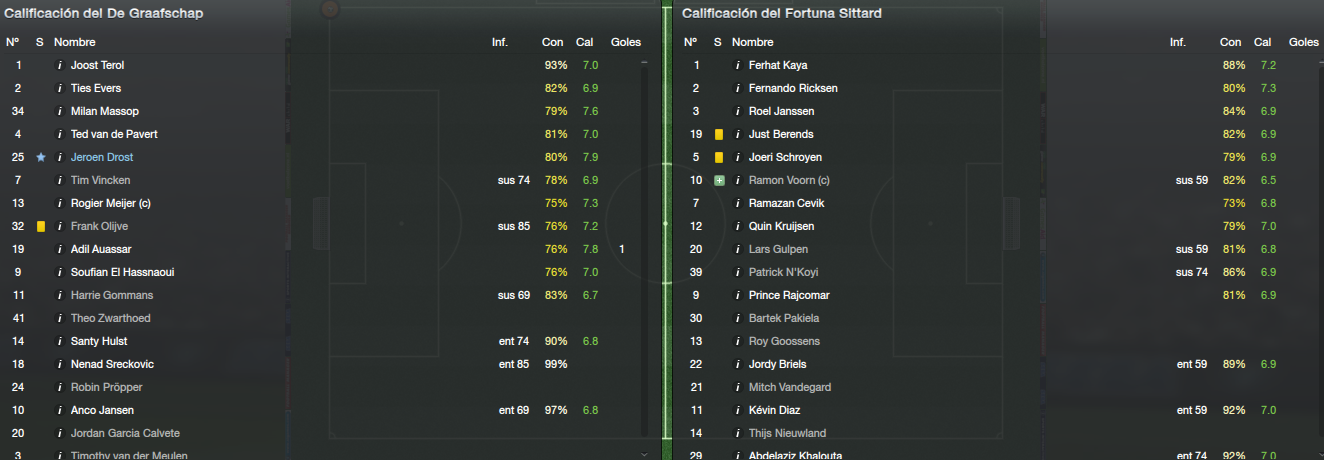Sort De Graafschap list by Cal column
This screenshot has height=460, width=1324.
[585, 42]
